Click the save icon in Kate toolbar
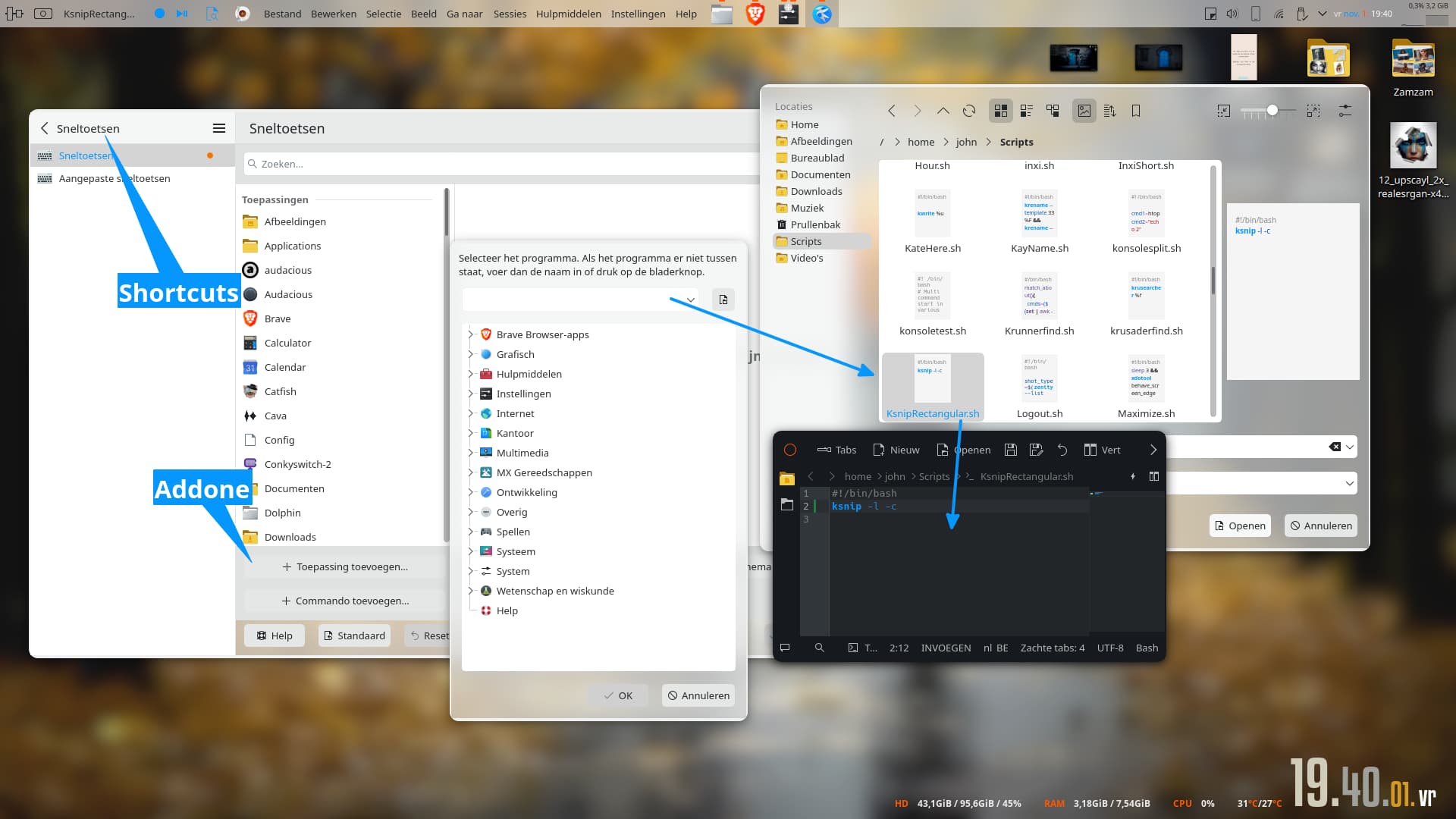The image size is (1456, 819). (x=1011, y=450)
